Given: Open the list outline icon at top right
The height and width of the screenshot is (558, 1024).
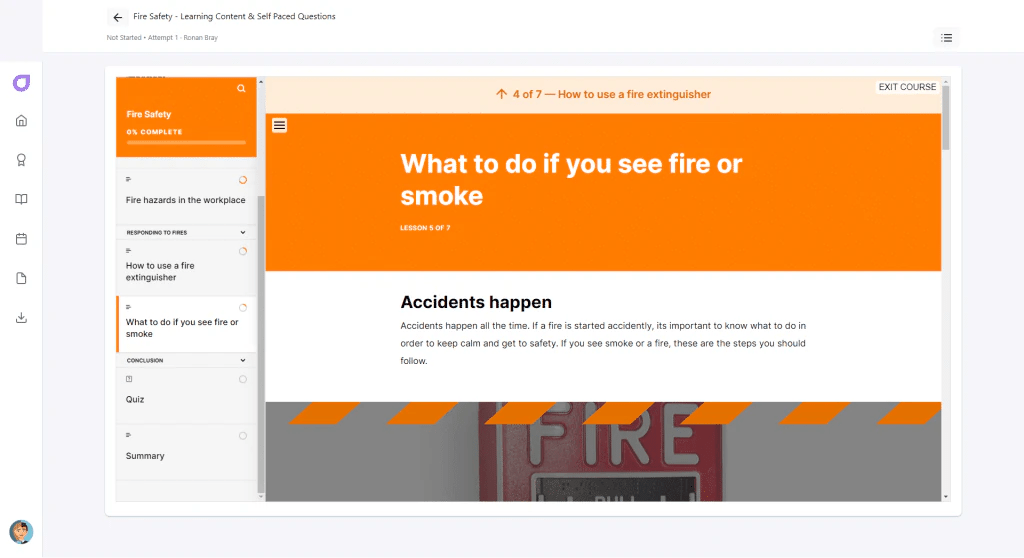Looking at the screenshot, I should pyautogui.click(x=946, y=38).
